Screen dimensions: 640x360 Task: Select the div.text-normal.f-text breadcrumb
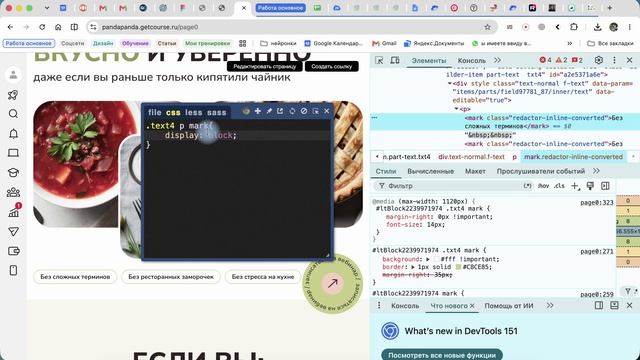[x=471, y=157]
